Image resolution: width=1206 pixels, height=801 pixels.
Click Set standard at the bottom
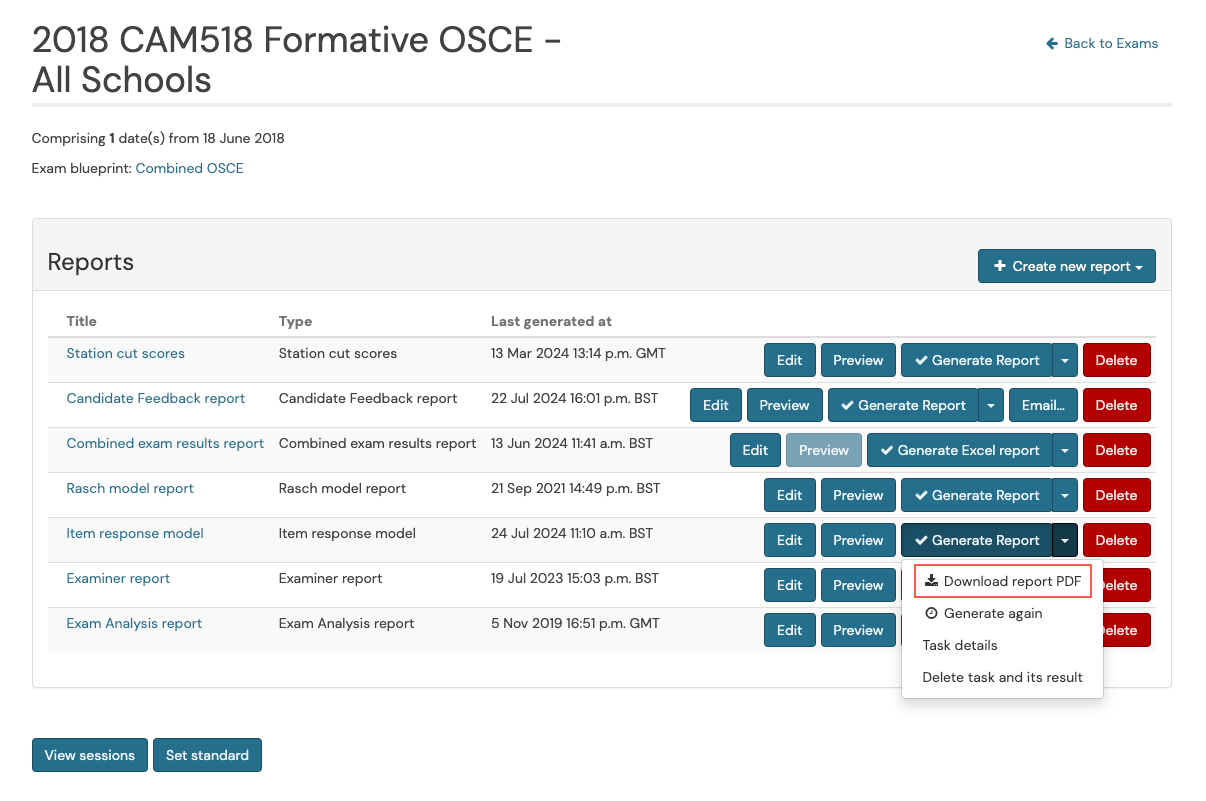207,755
